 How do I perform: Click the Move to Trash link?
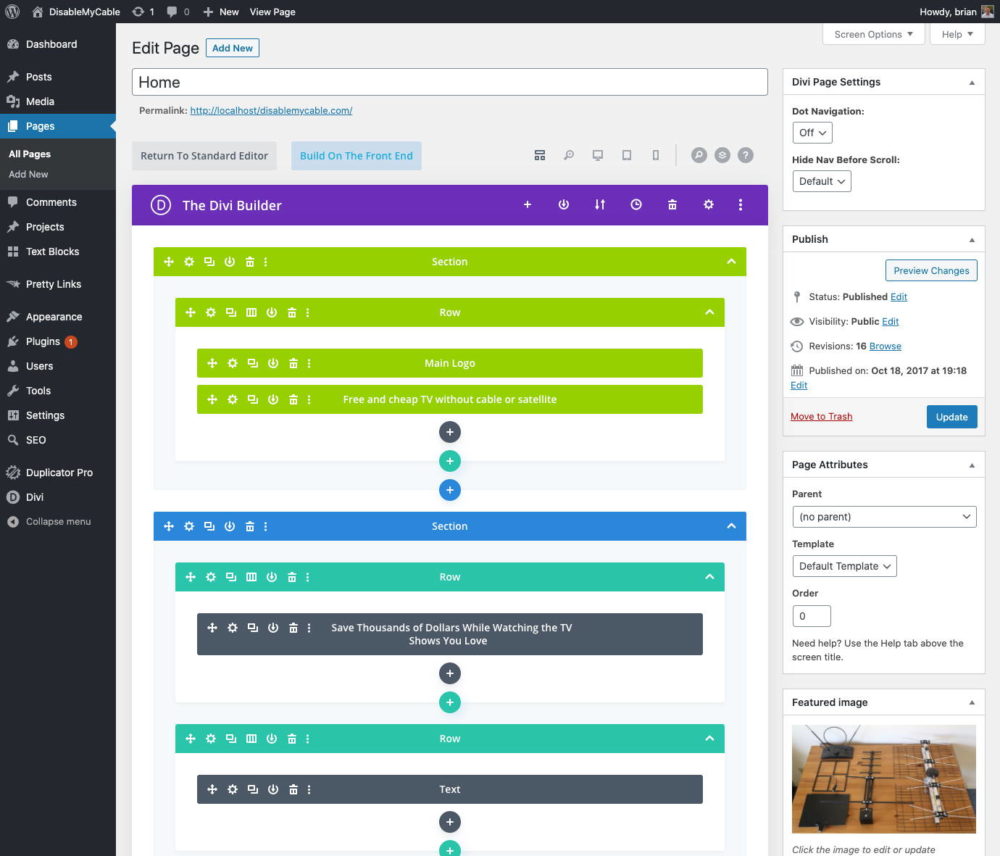(x=821, y=417)
